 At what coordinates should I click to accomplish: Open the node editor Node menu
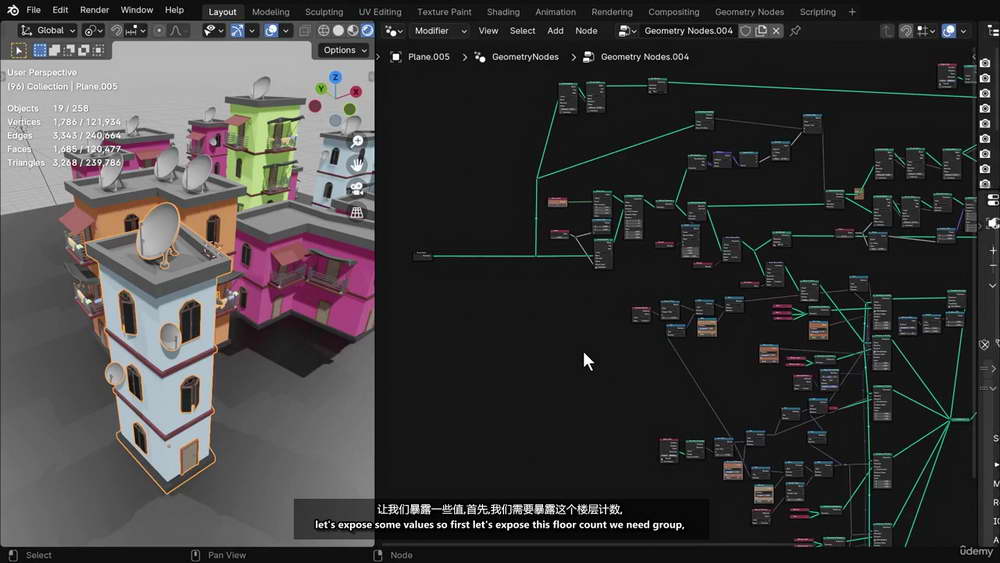tap(586, 31)
